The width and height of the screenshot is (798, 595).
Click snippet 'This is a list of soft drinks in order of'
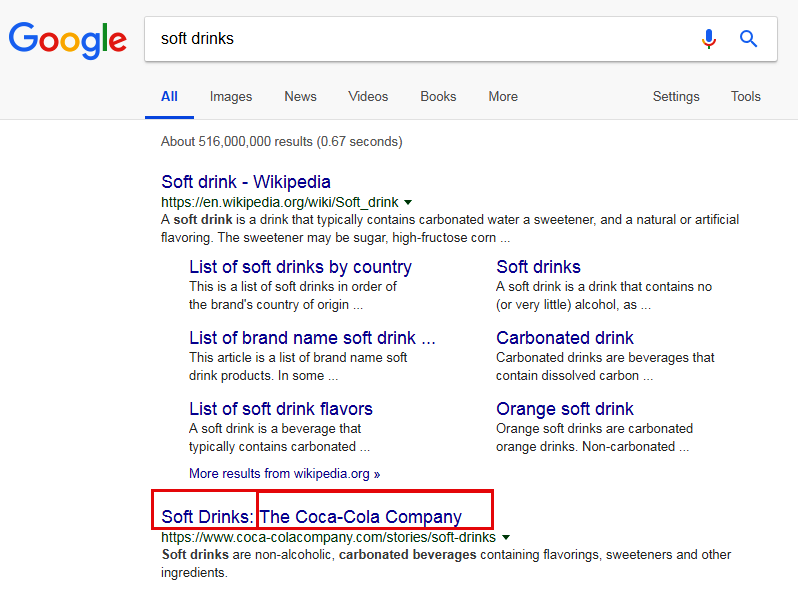click(293, 287)
